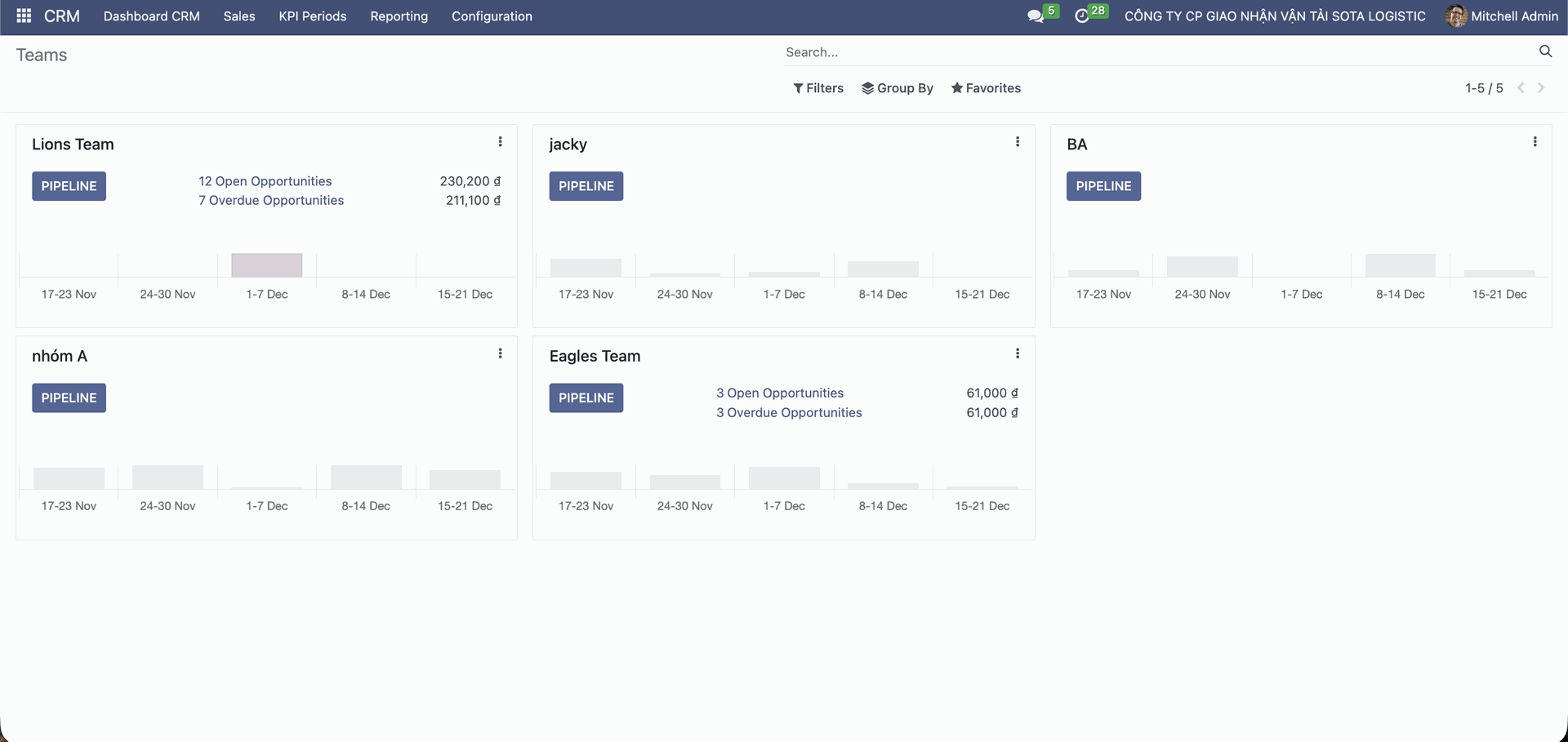This screenshot has width=1568, height=742.
Task: Expand the Filters dropdown
Action: [818, 88]
